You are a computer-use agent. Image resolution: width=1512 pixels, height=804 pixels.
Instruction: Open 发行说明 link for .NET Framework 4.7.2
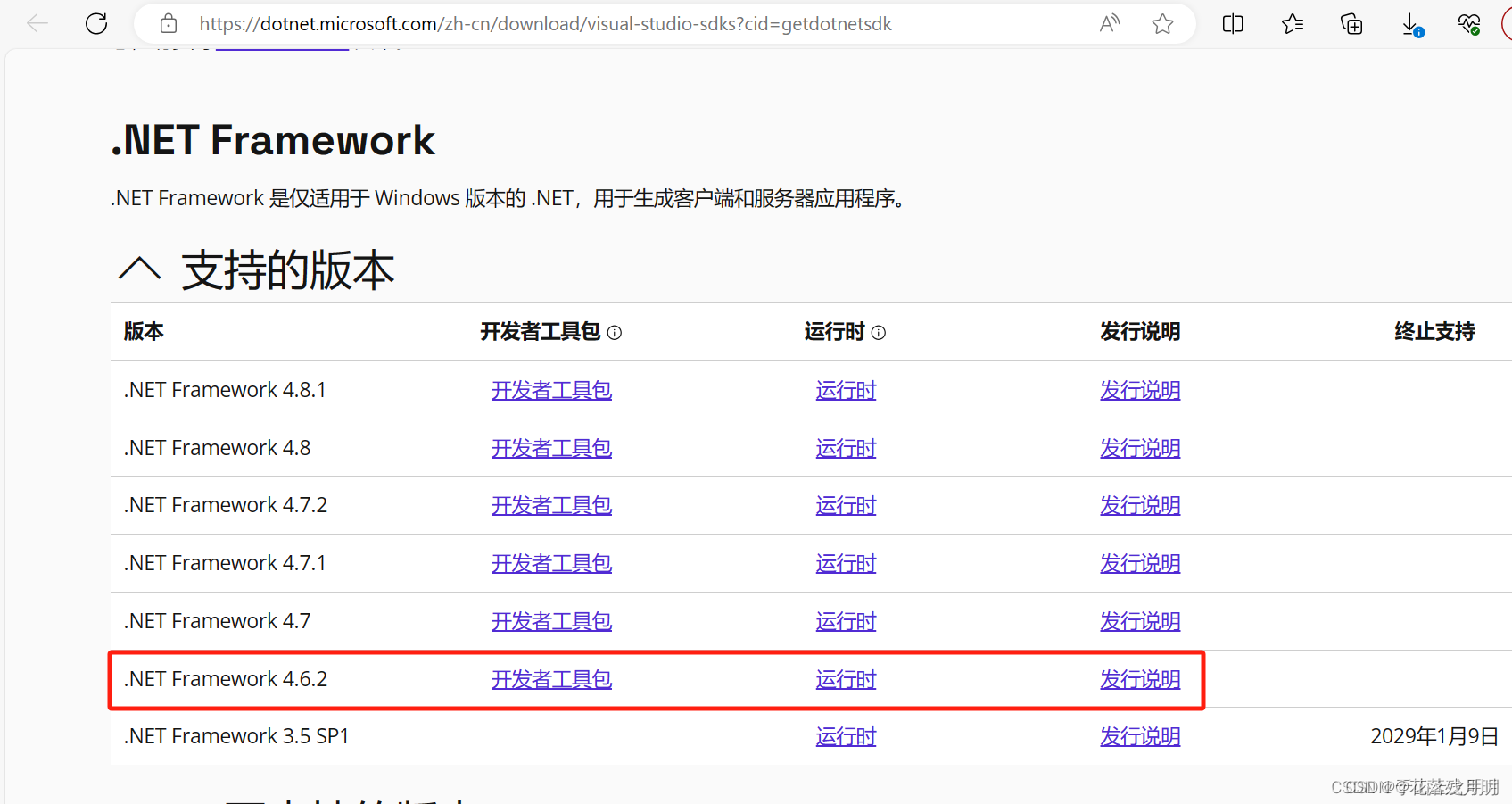pyautogui.click(x=1140, y=505)
